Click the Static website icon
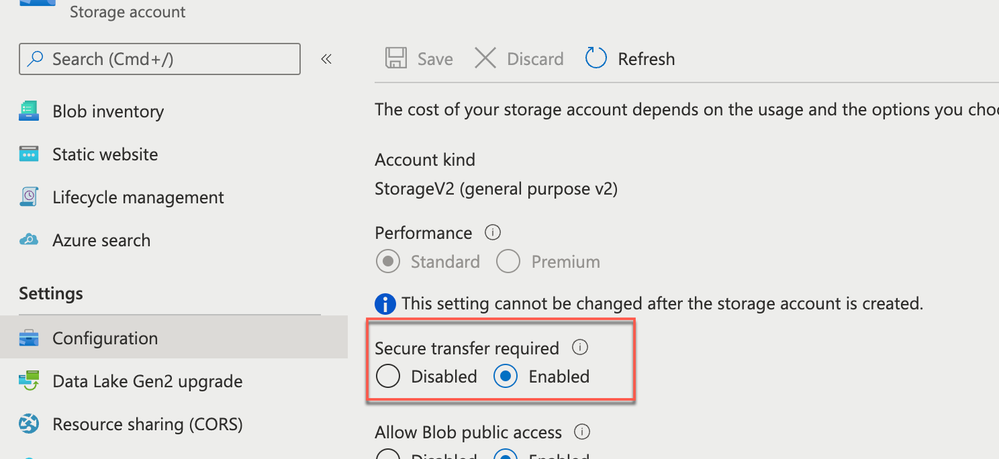Image resolution: width=999 pixels, height=459 pixels. click(x=29, y=155)
